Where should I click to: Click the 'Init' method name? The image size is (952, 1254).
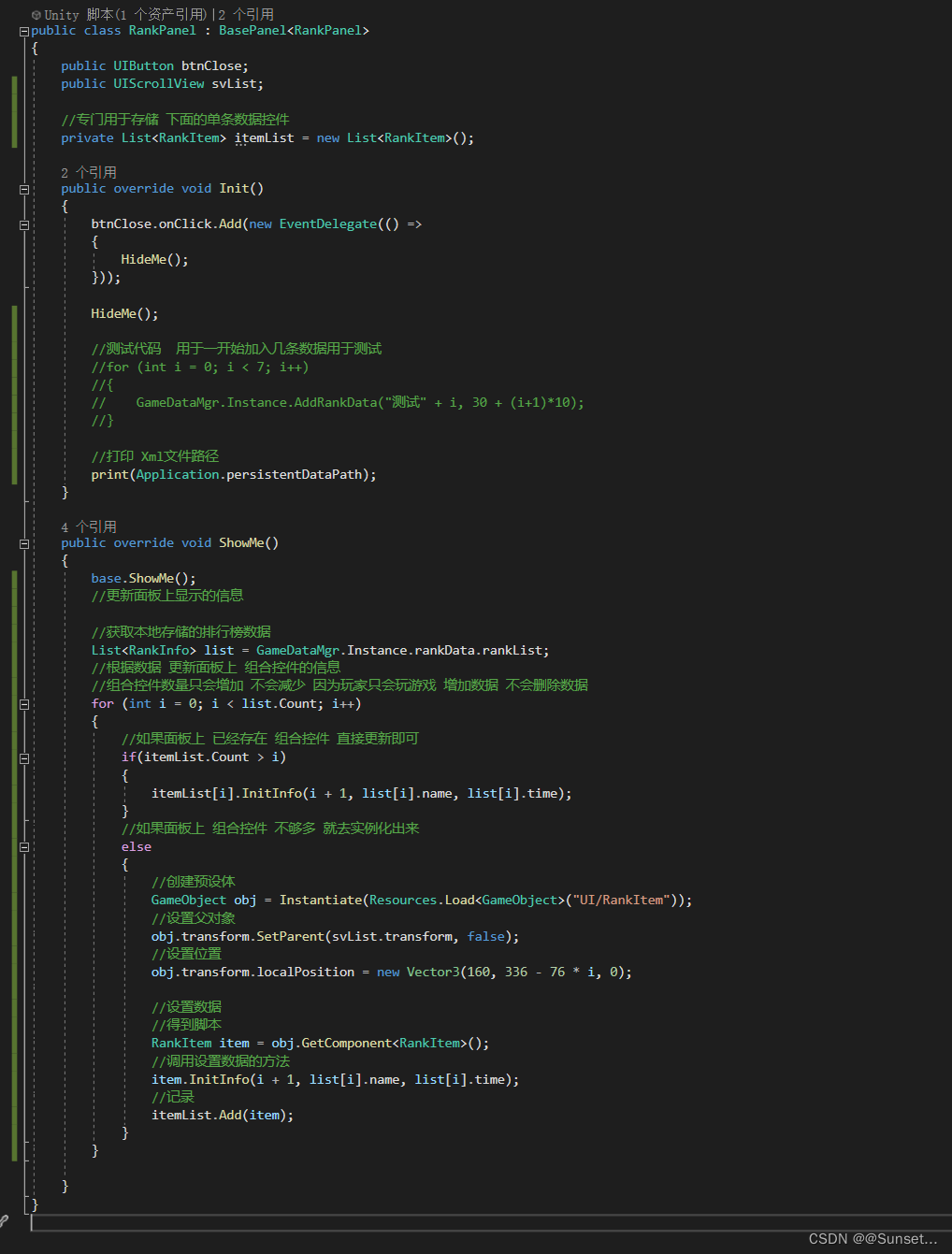click(234, 189)
